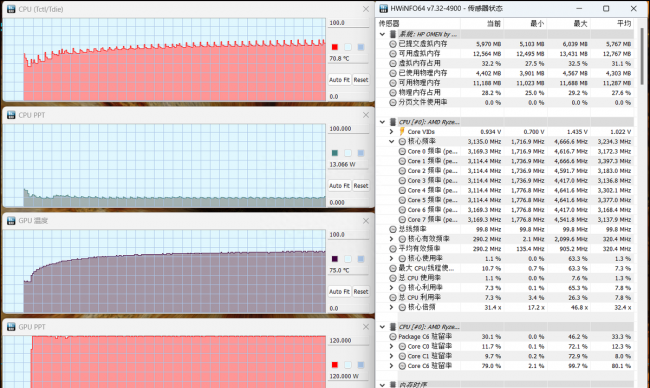Click the 120.000 maximum field in GPU PPT graph
The width and height of the screenshot is (650, 388).
coord(348,341)
